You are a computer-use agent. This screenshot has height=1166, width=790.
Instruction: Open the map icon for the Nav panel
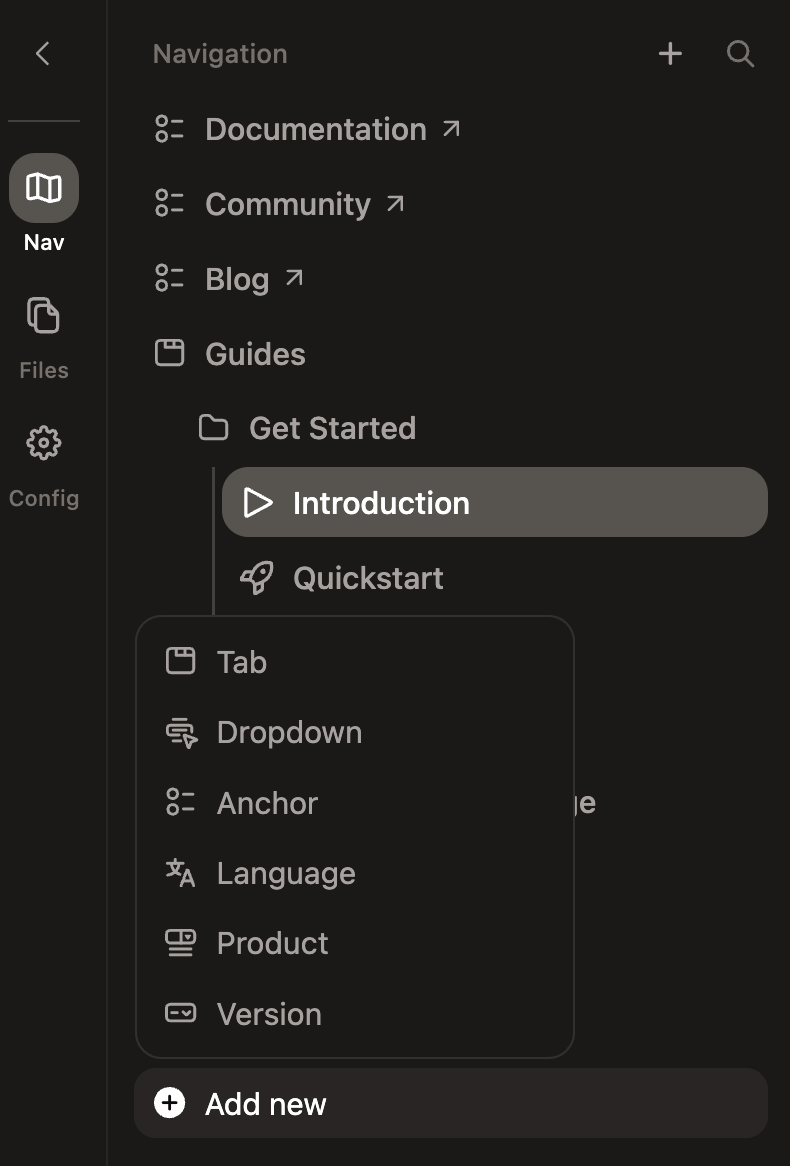(x=43, y=187)
